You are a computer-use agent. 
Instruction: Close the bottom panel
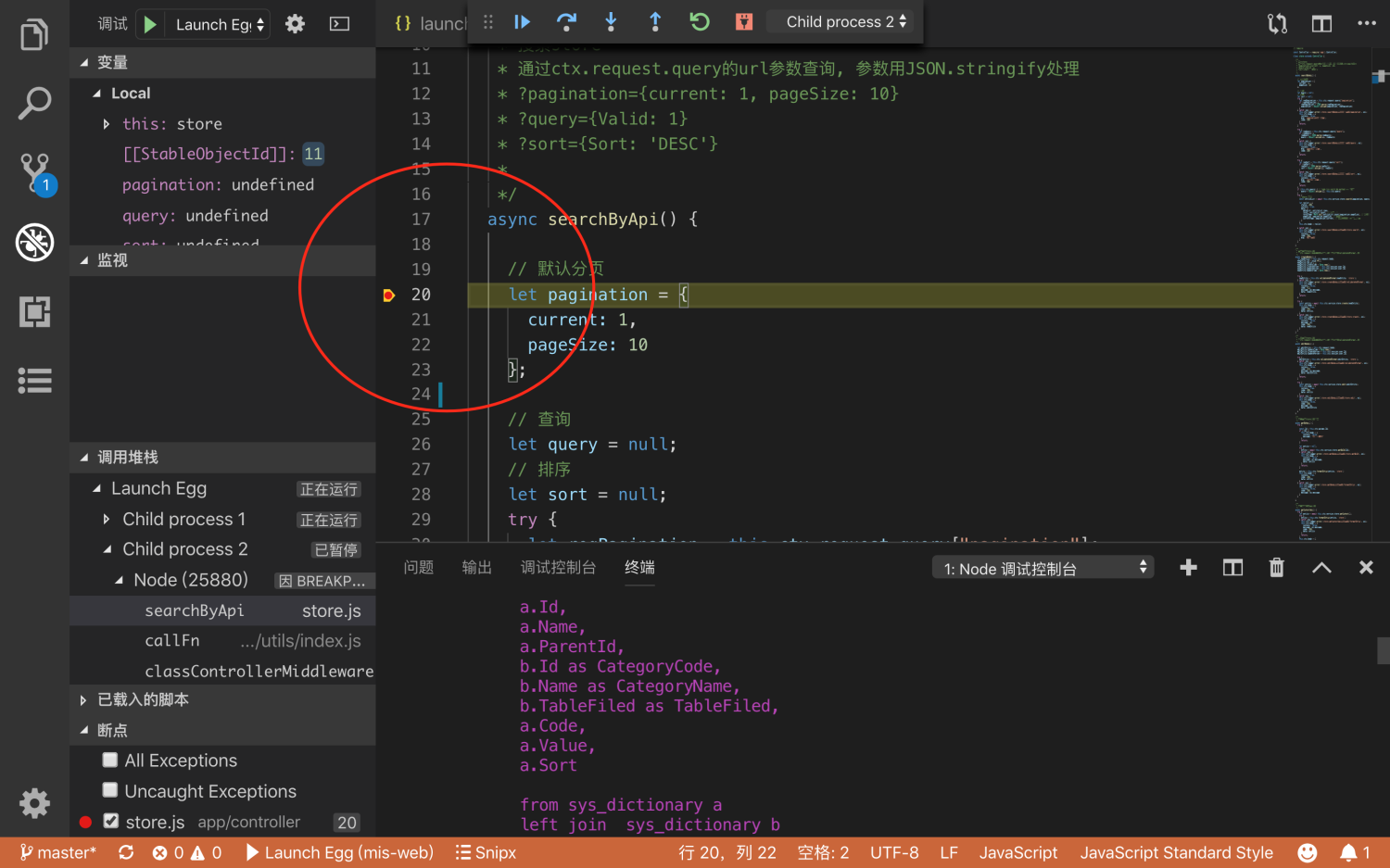pos(1366,568)
